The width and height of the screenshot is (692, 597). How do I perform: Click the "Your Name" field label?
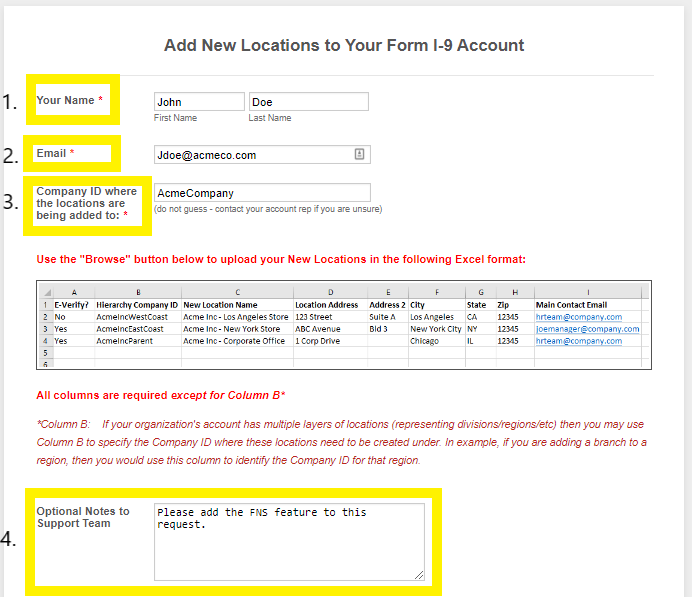(65, 100)
